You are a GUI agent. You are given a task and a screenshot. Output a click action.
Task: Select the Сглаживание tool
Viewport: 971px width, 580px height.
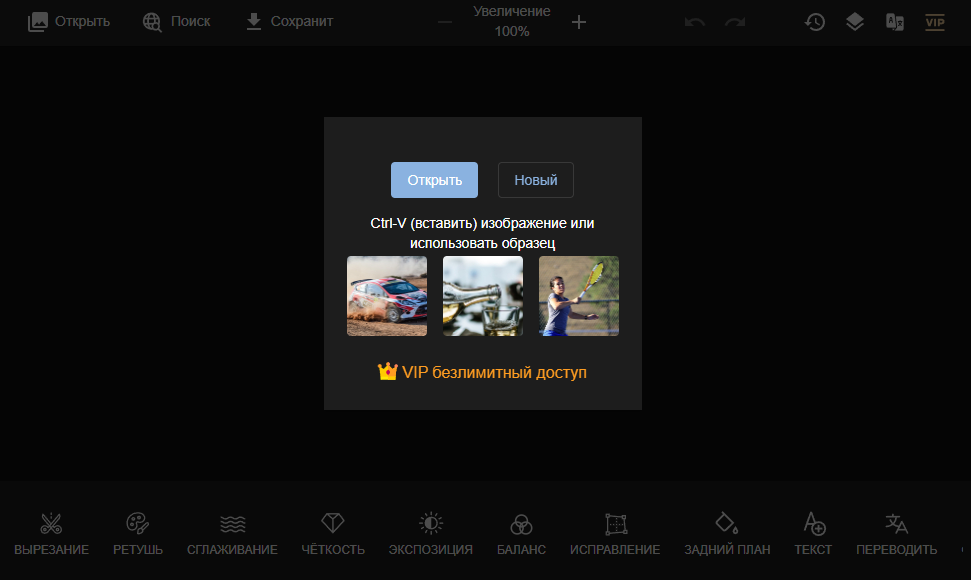pyautogui.click(x=233, y=531)
